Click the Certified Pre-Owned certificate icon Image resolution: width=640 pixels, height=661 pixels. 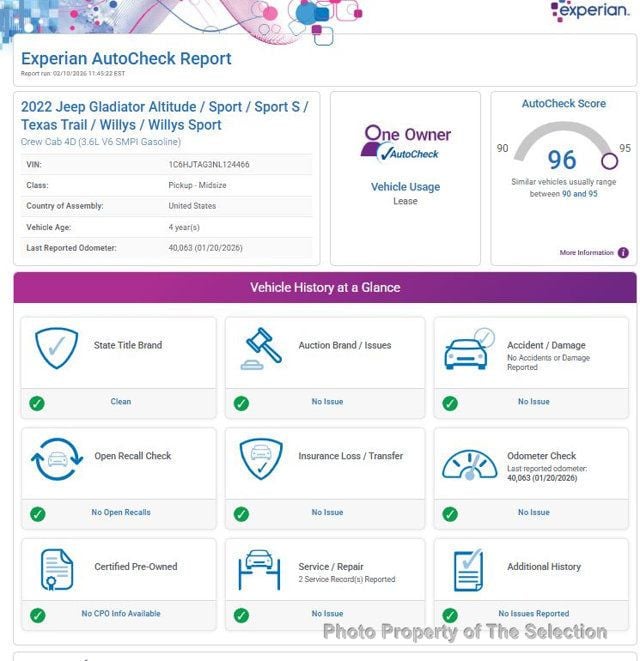(57, 570)
